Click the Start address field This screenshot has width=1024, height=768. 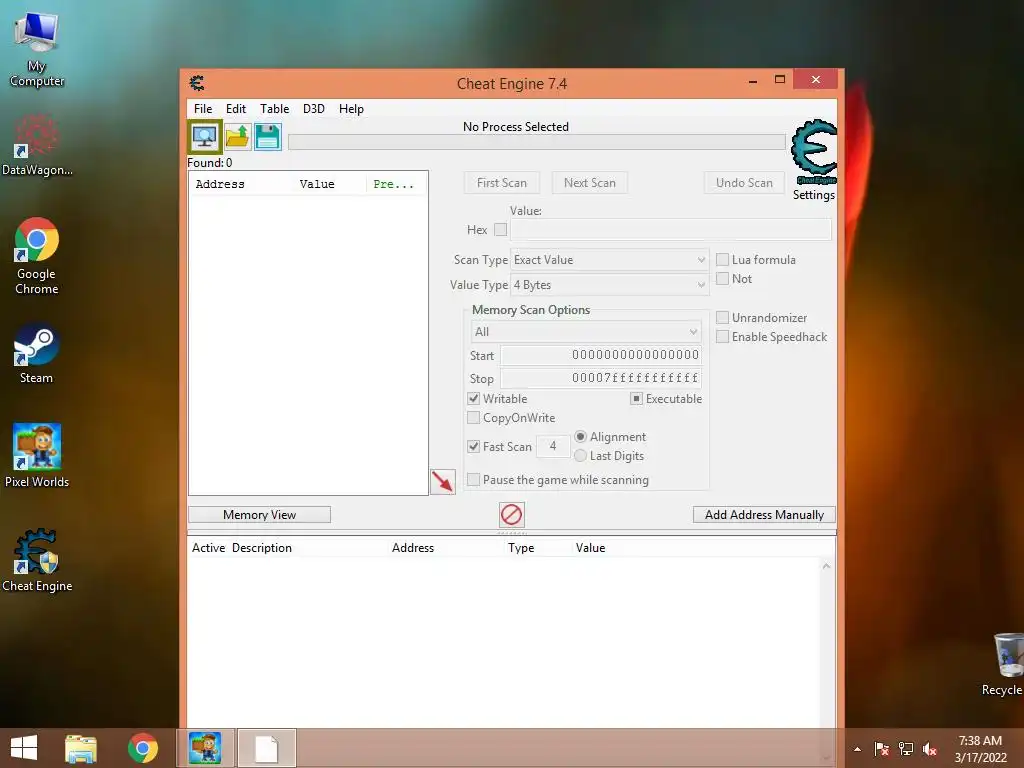tap(601, 355)
